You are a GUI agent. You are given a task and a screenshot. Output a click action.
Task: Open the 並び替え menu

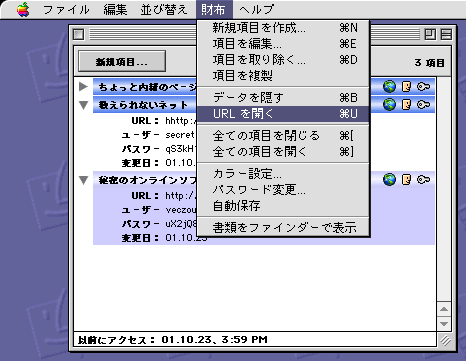click(x=164, y=9)
